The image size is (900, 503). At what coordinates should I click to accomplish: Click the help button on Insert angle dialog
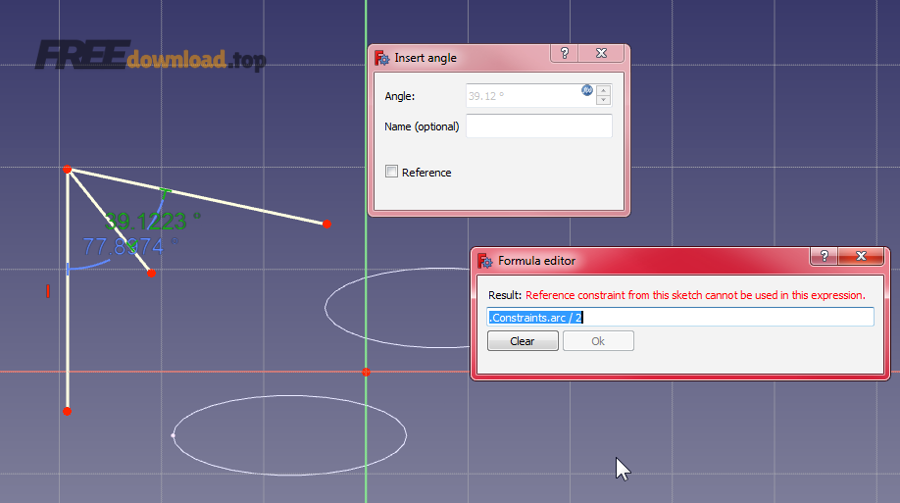pos(564,54)
